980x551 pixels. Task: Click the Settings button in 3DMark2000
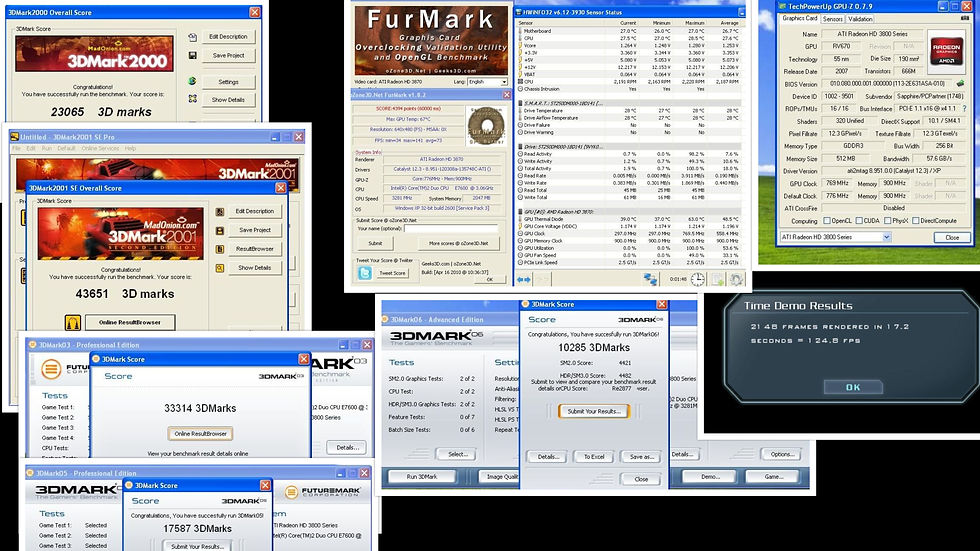pyautogui.click(x=228, y=82)
